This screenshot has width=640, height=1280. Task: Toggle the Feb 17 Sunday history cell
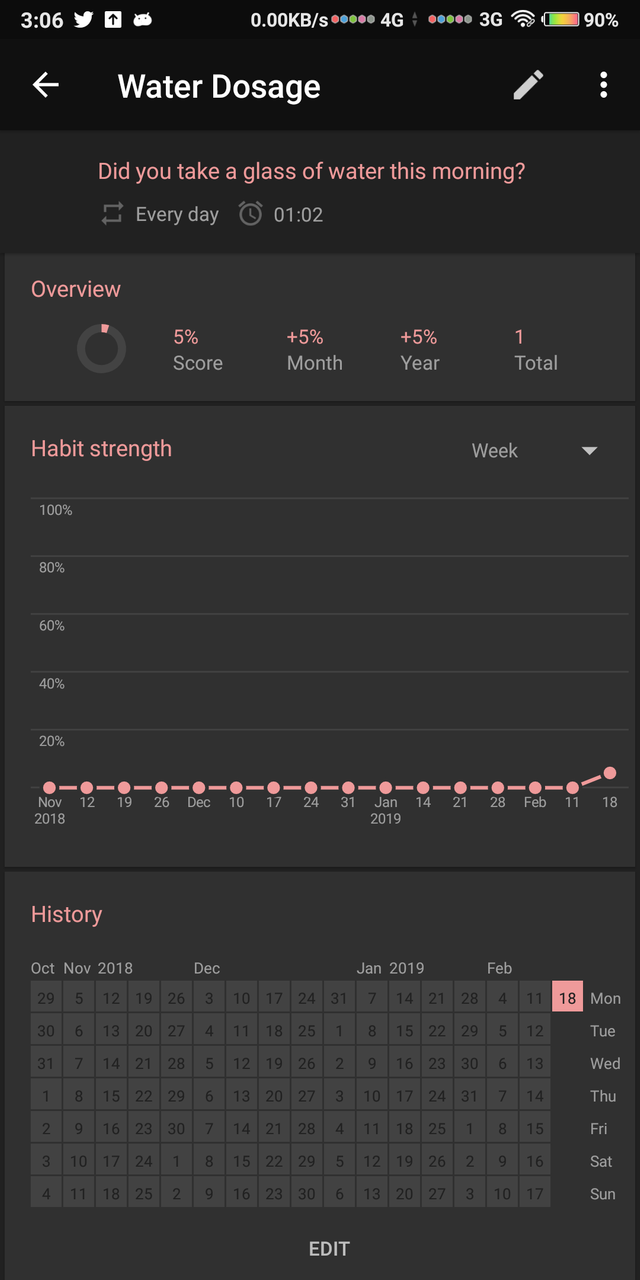[534, 1193]
